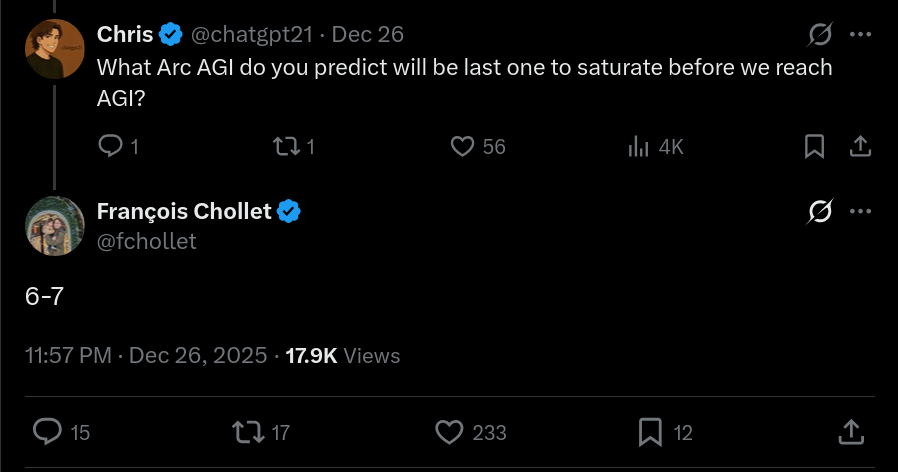Click the Dec 26 timestamp on Chris's tweet
898x472 pixels.
tap(367, 35)
